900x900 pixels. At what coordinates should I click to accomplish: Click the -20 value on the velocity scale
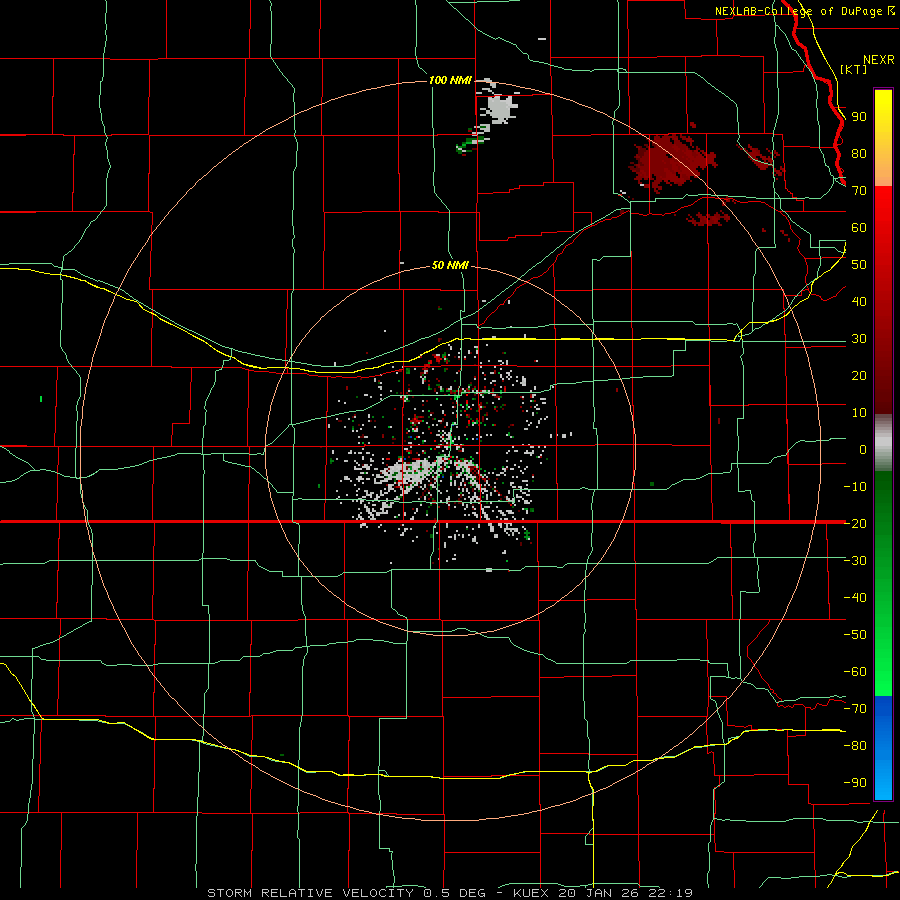855,523
